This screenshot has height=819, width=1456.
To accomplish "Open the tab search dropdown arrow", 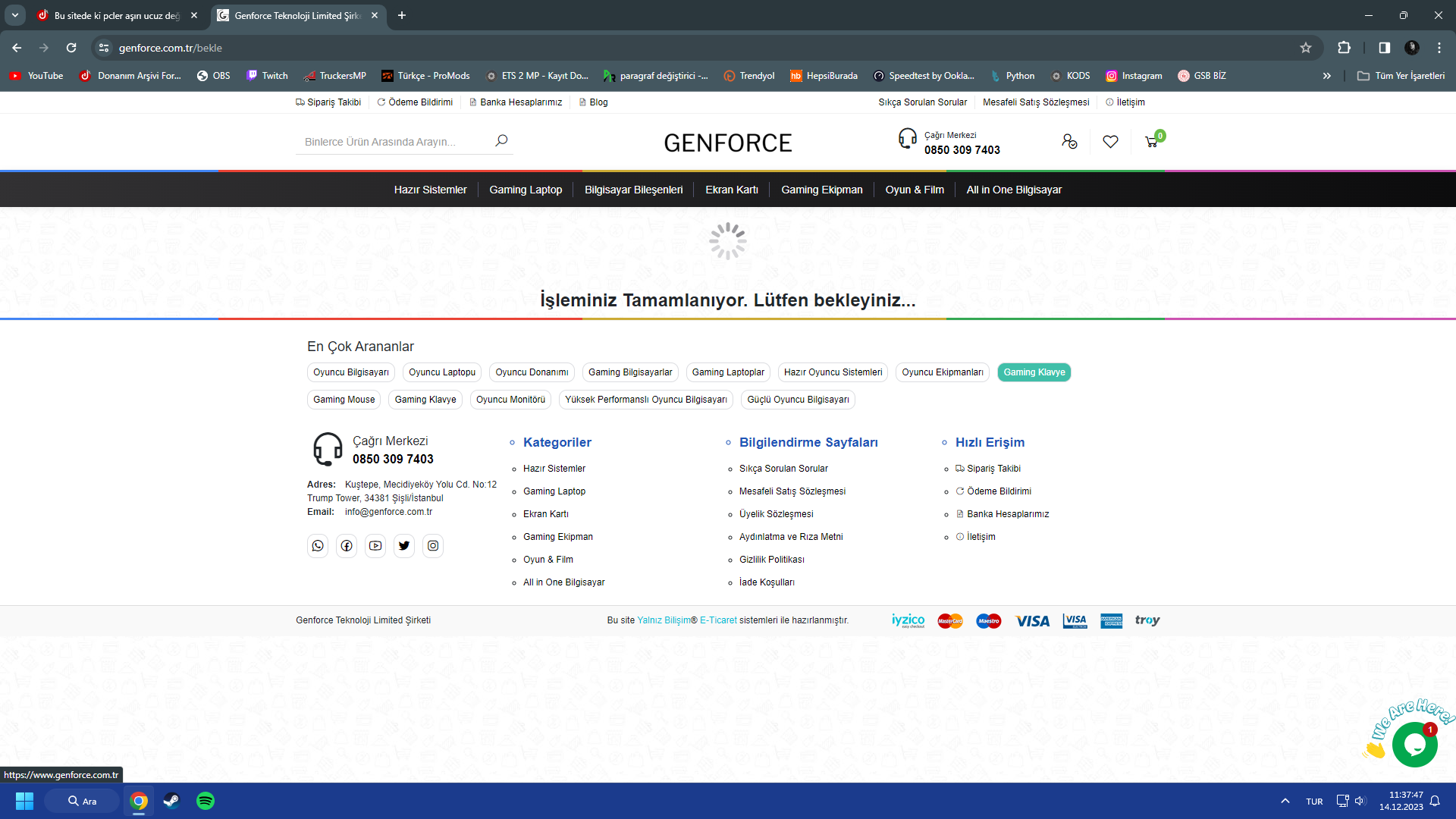I will 14,15.
